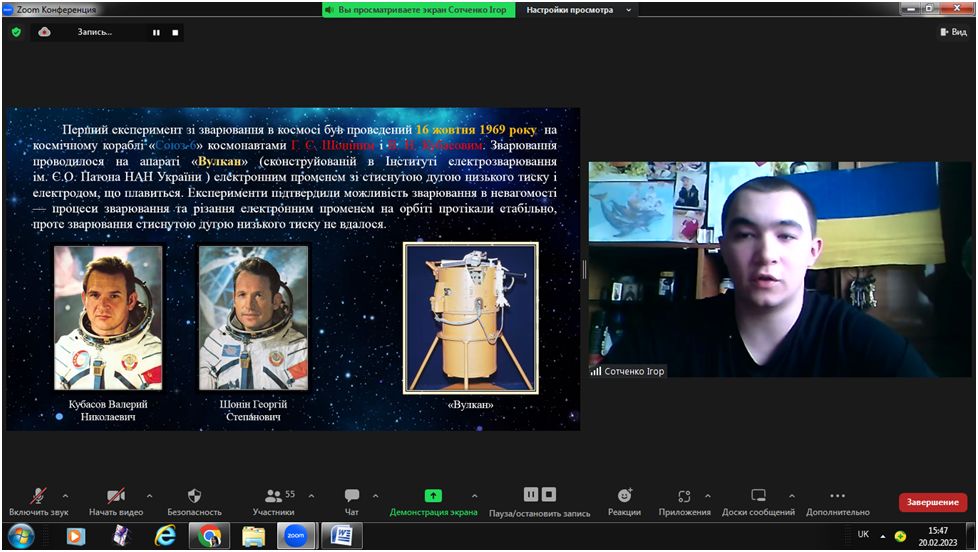This screenshot has width=978, height=552.
Task: Pause the recording from the top bar
Action: [156, 32]
